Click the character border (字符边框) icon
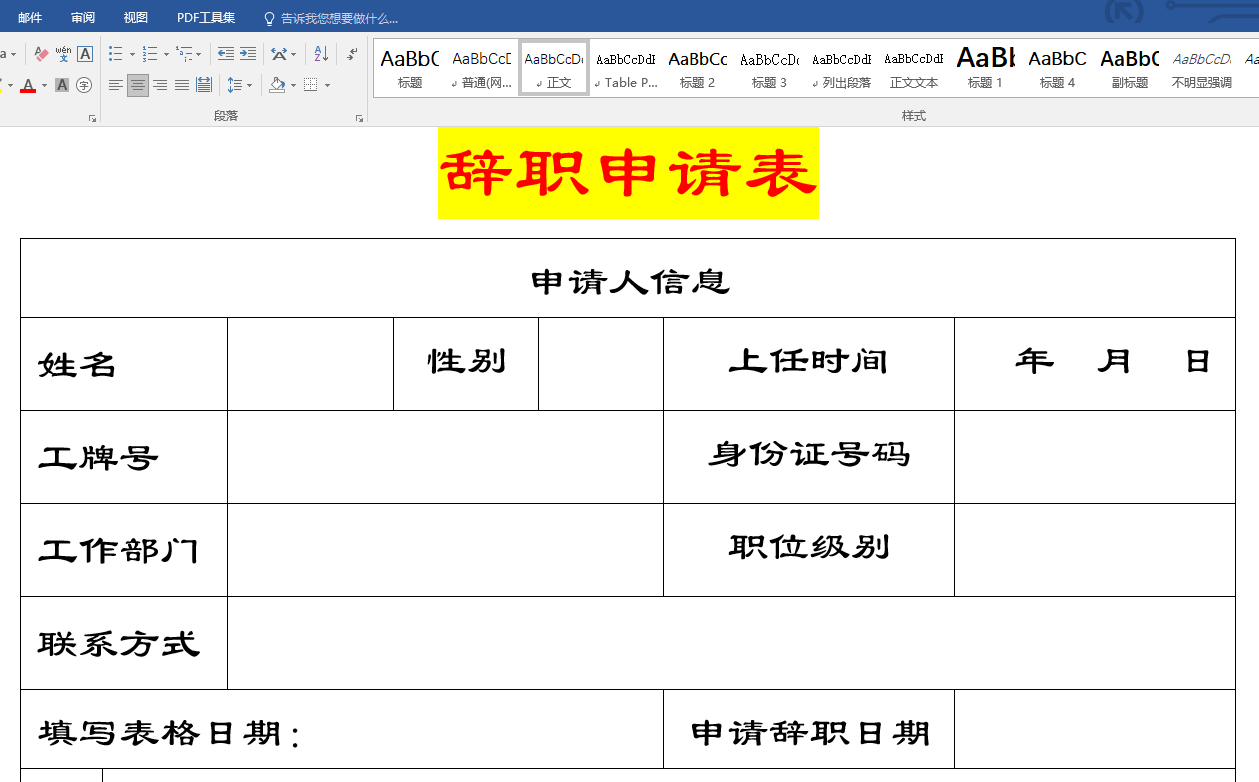Image resolution: width=1259 pixels, height=782 pixels. (x=84, y=55)
